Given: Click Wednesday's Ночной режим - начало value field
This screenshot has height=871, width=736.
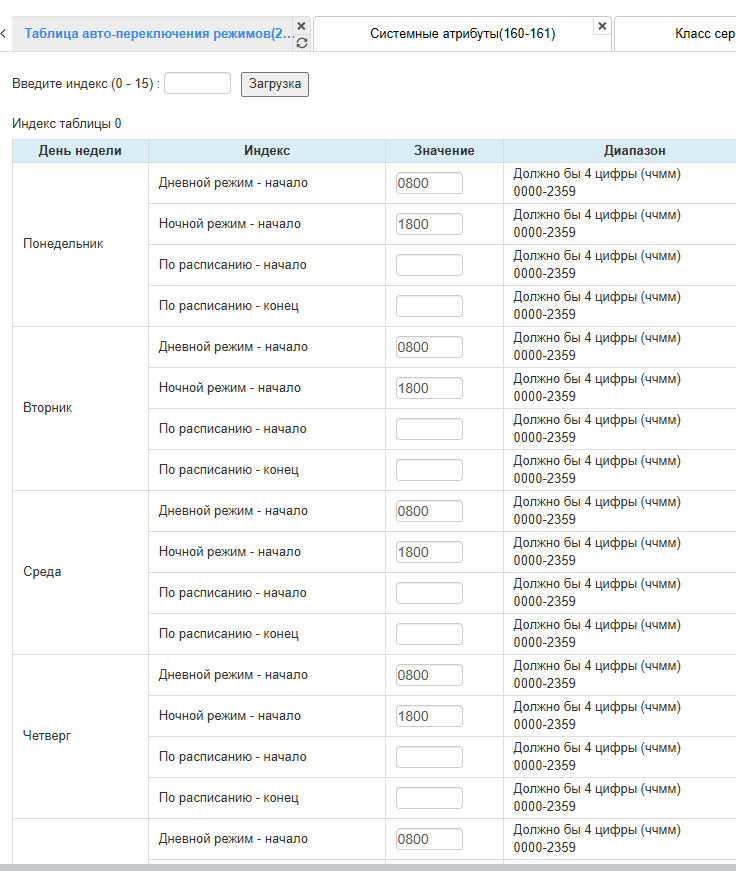Looking at the screenshot, I should (x=429, y=552).
